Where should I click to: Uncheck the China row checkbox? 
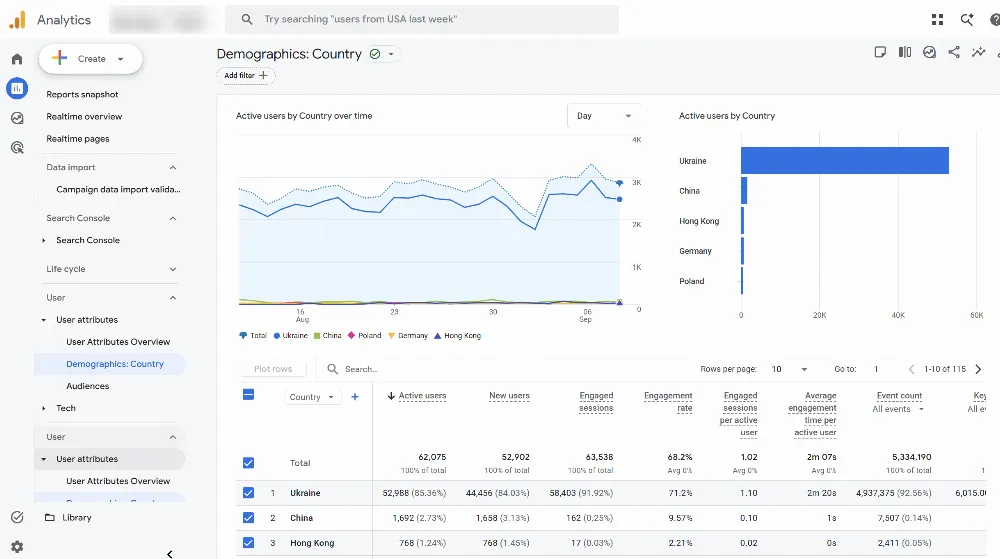tap(249, 518)
